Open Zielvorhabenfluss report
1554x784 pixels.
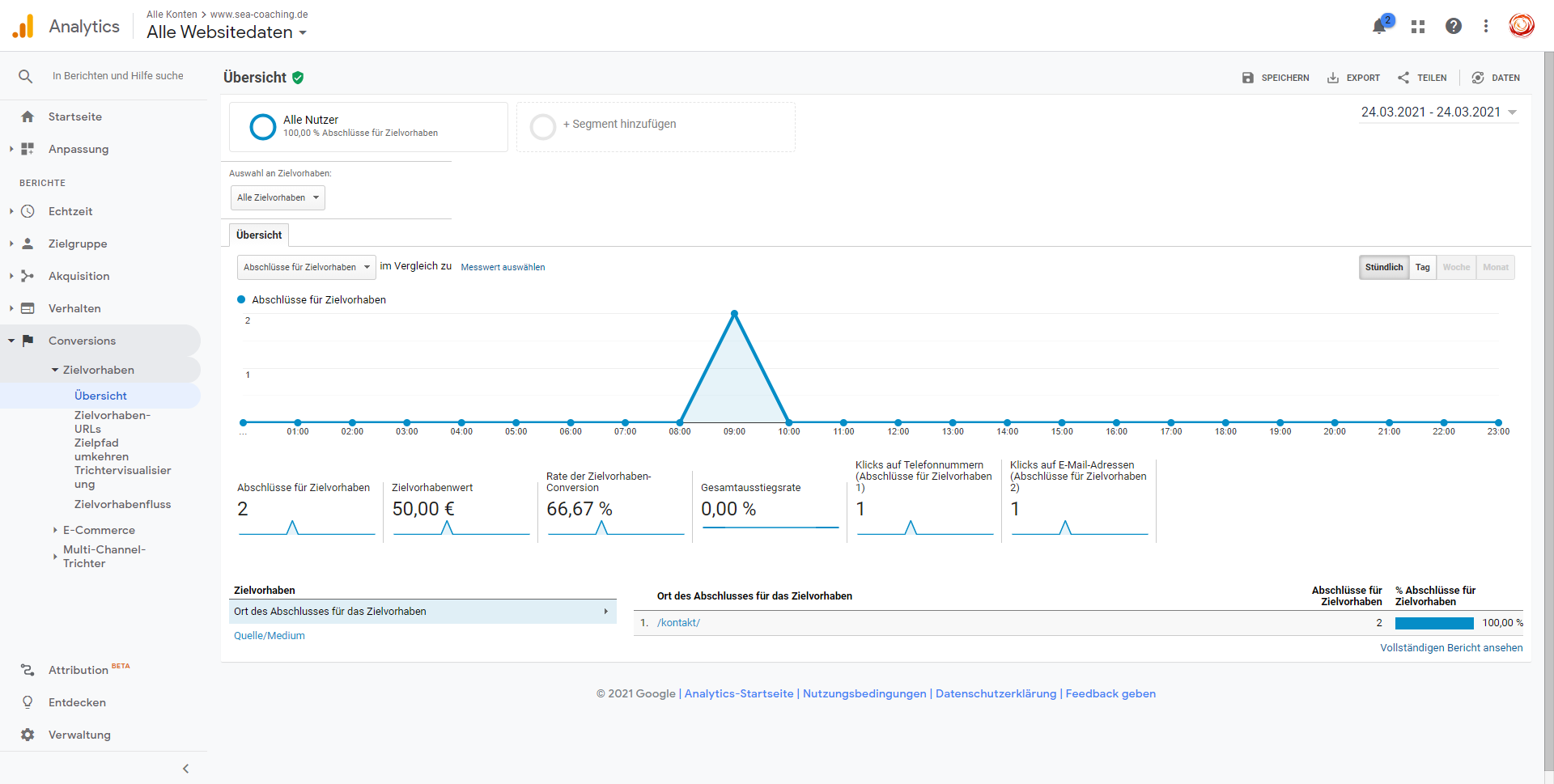[x=122, y=504]
